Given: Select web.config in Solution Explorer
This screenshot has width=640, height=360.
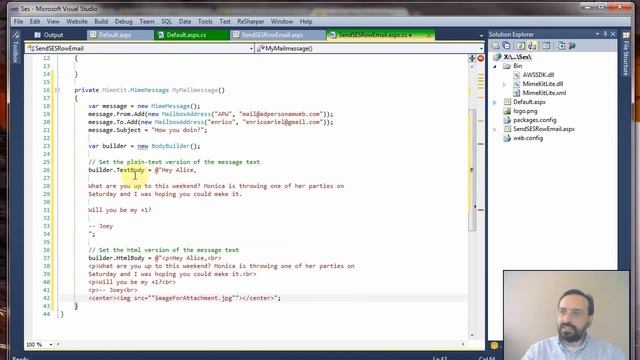Looking at the screenshot, I should tap(528, 138).
